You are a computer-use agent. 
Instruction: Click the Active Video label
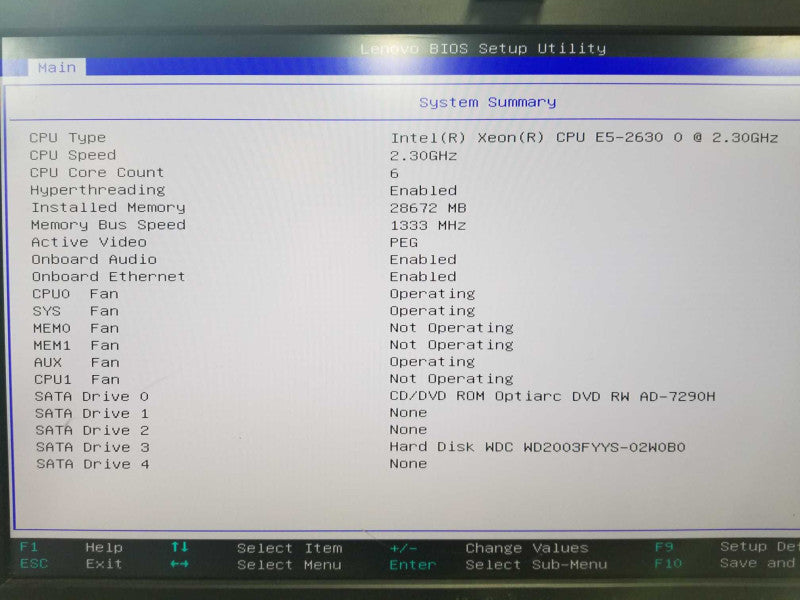pyautogui.click(x=89, y=242)
